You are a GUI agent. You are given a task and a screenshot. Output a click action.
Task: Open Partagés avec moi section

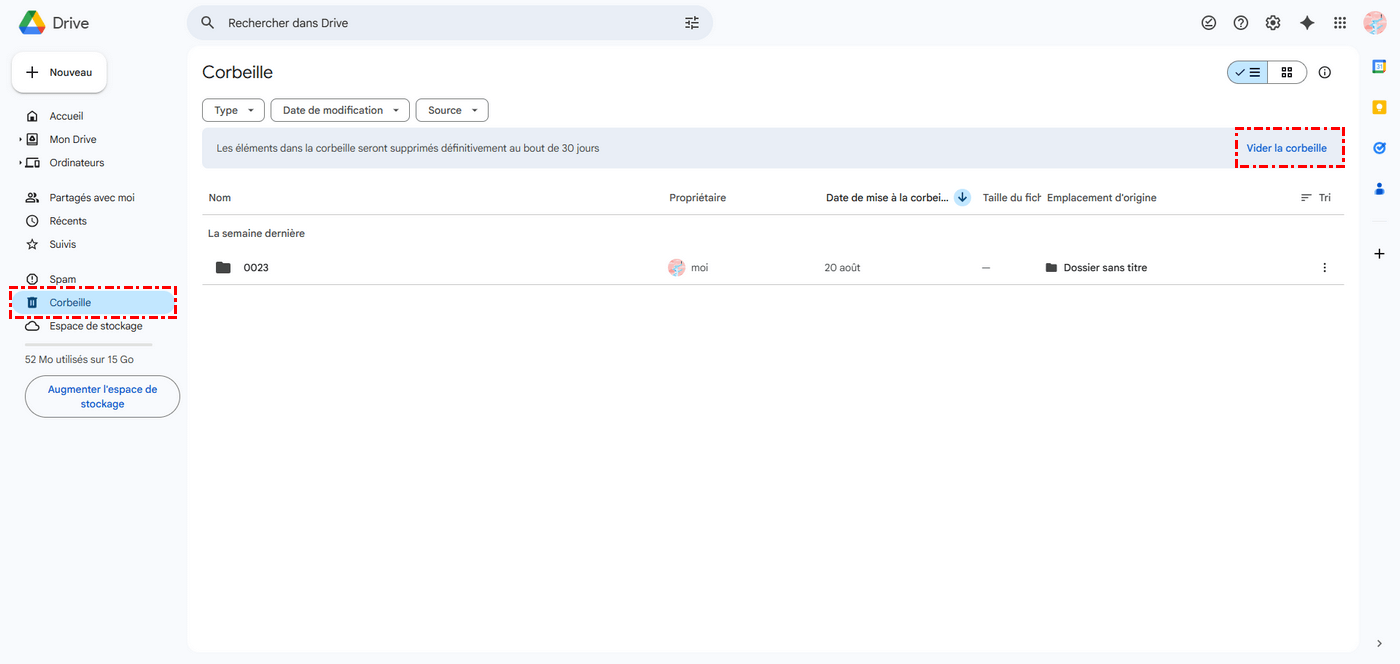pos(91,198)
